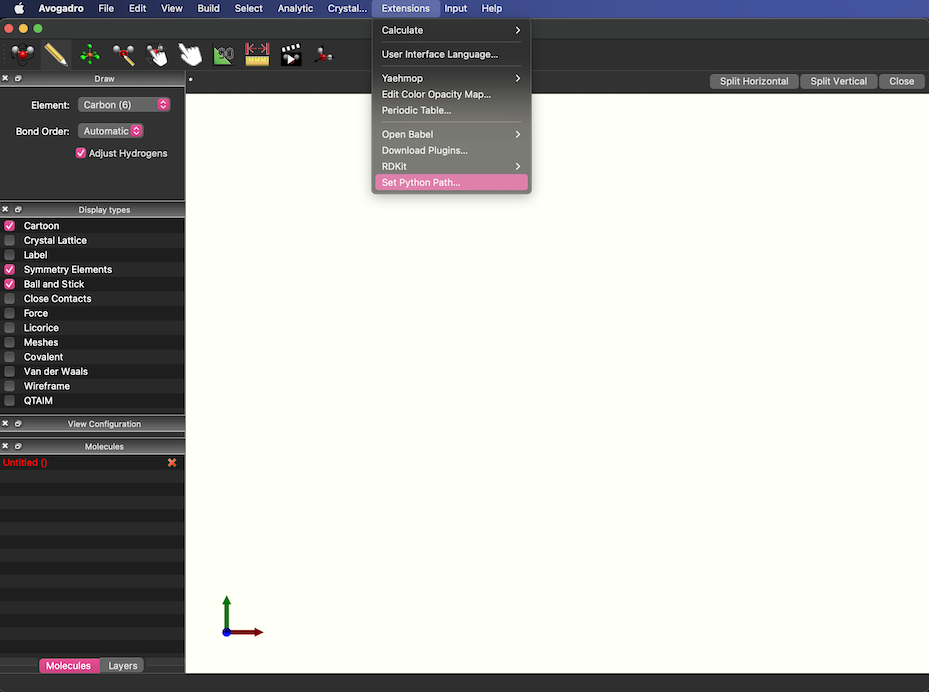
Task: Click the Align molecule tool icon
Action: (323, 54)
